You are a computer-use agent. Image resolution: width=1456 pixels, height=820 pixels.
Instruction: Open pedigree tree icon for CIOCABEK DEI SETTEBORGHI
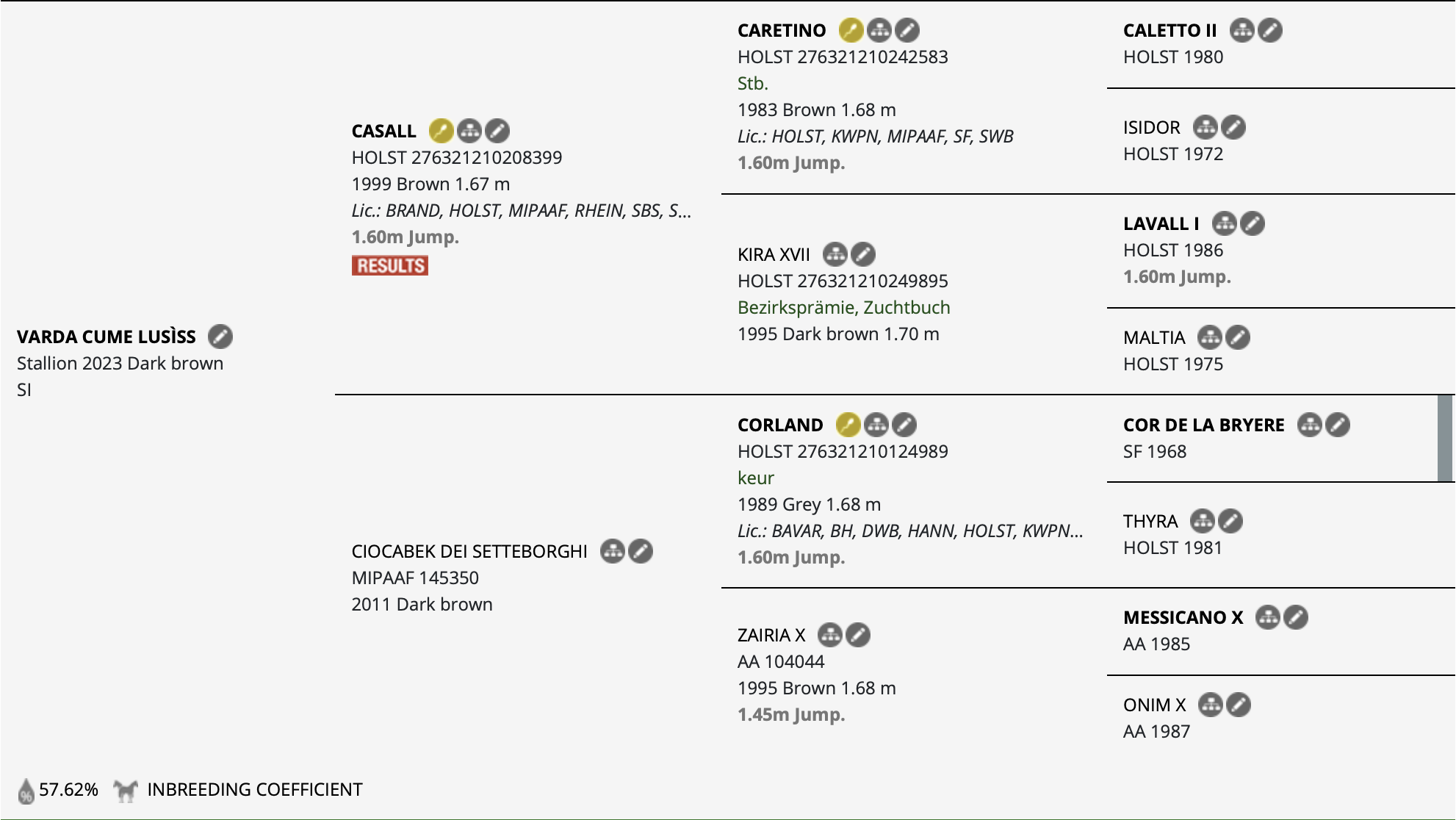pos(612,551)
